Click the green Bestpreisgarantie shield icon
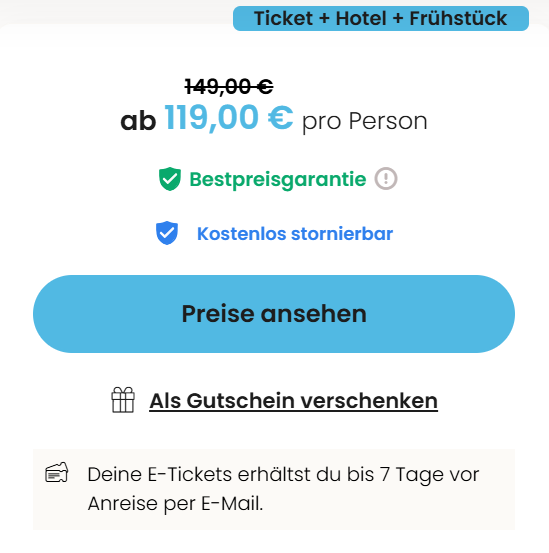 click(x=170, y=179)
